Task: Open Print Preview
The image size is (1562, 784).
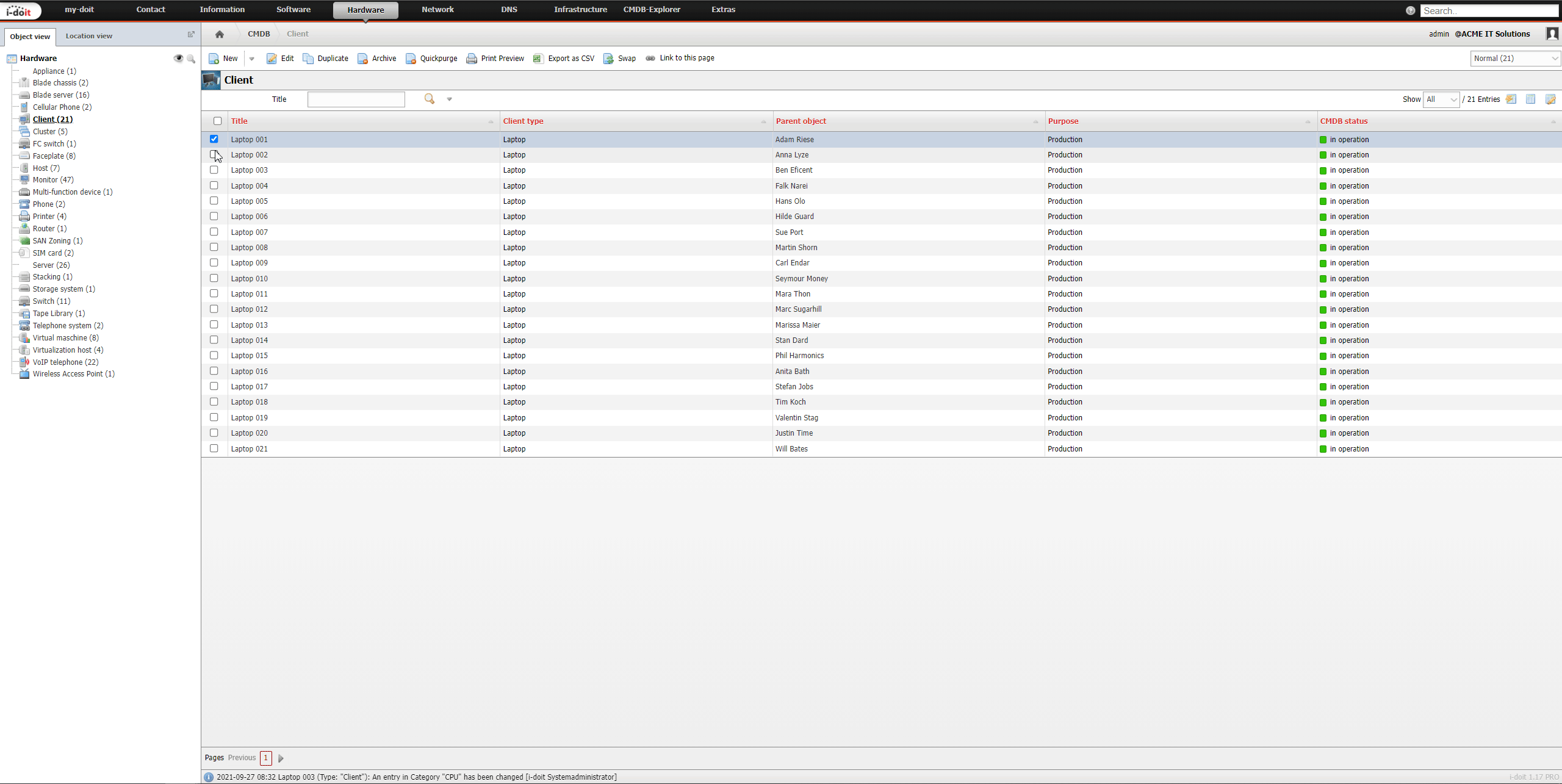Action: pos(495,59)
